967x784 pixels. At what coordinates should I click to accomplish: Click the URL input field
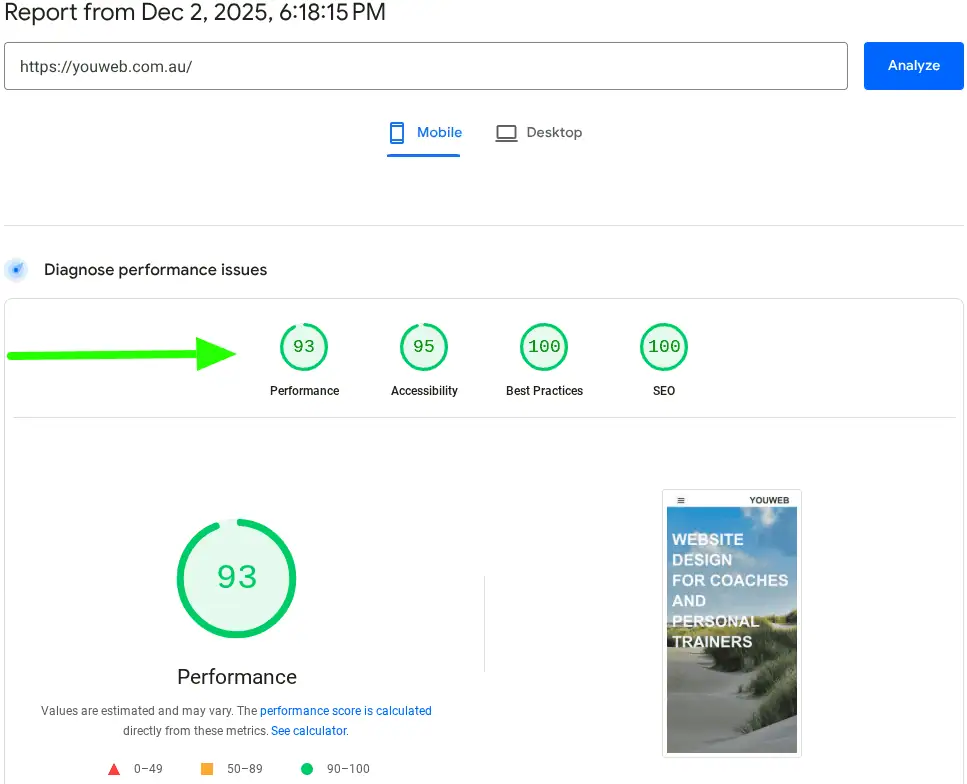[x=426, y=66]
